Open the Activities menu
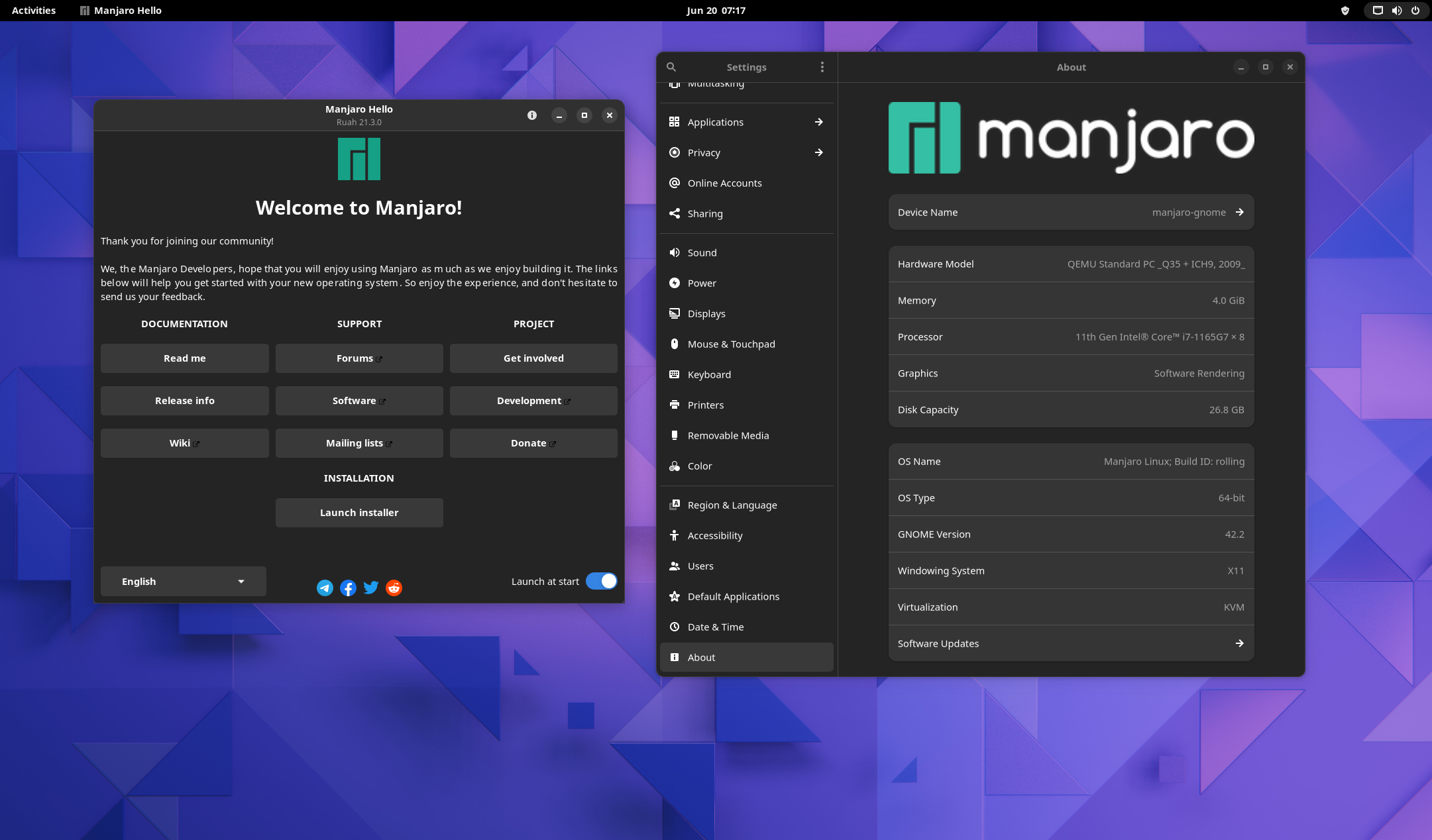This screenshot has height=840, width=1432. pyautogui.click(x=32, y=10)
